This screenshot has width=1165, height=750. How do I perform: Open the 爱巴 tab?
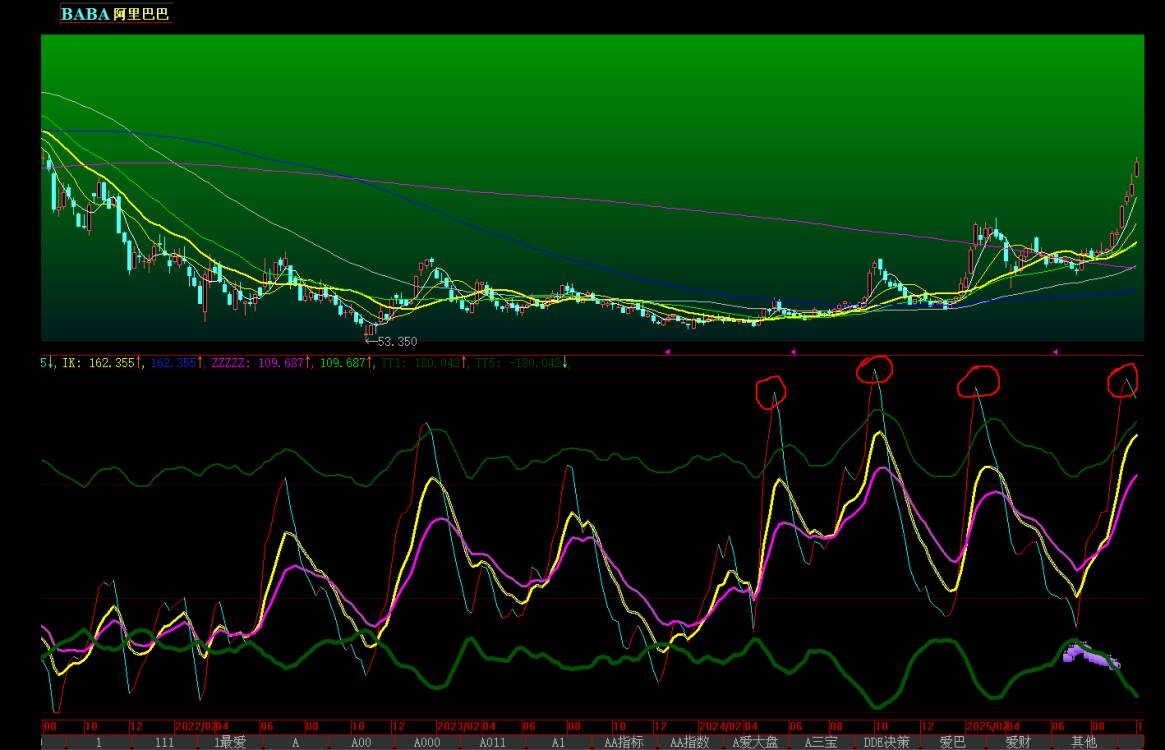click(x=952, y=742)
